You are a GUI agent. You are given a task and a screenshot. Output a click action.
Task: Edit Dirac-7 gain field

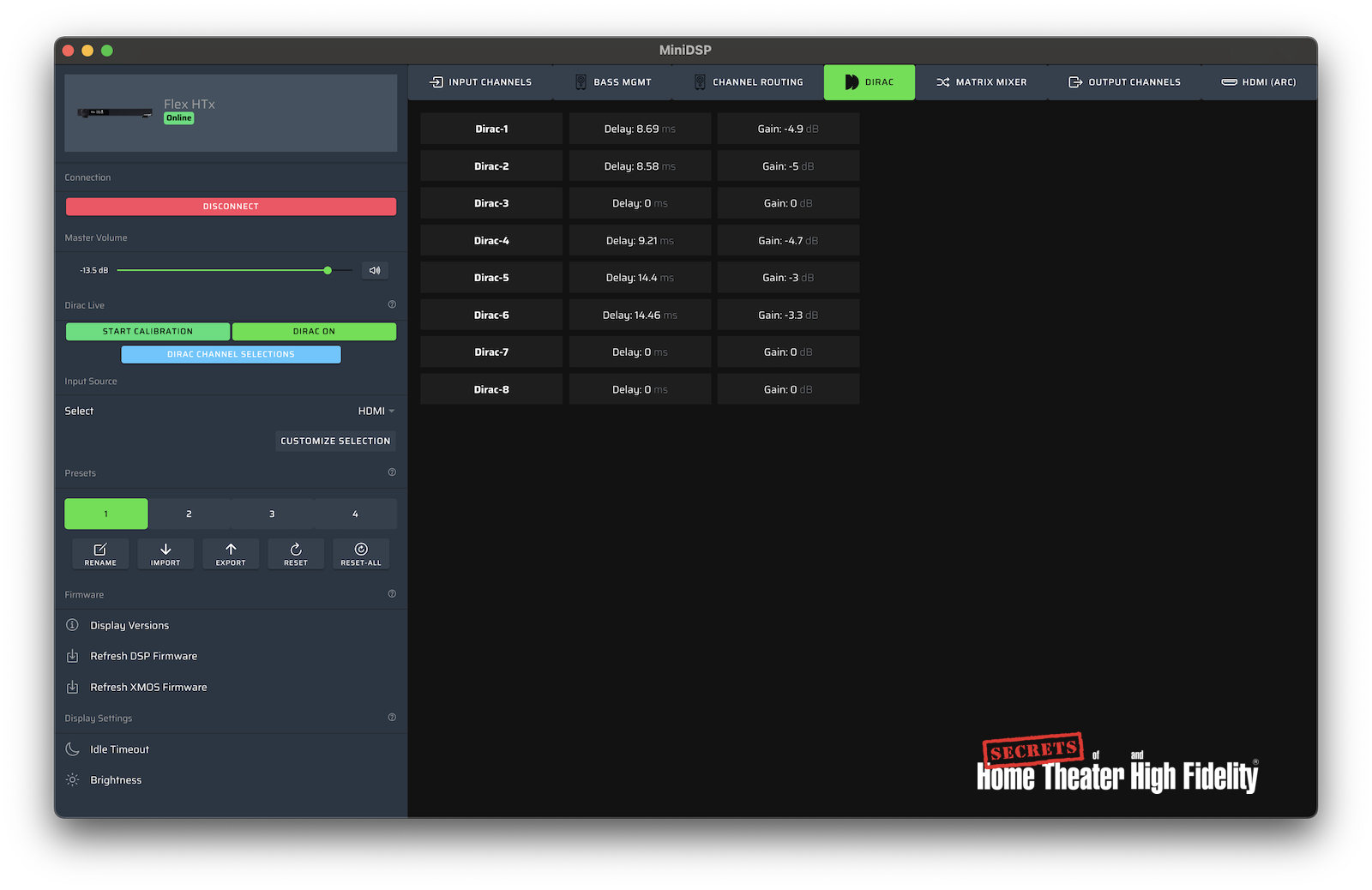pos(788,352)
